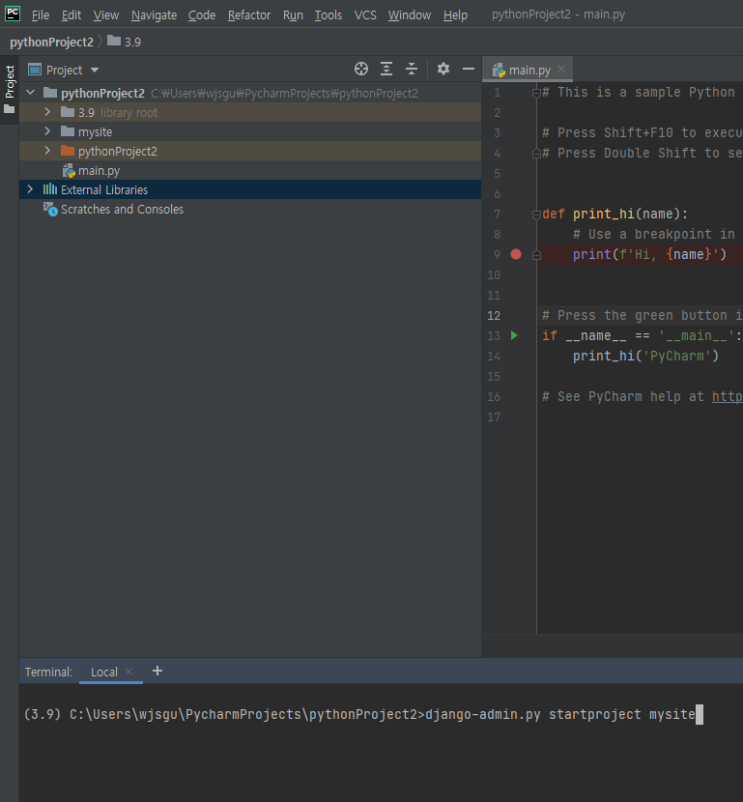This screenshot has height=802, width=743.
Task: Hide the Project panel with minus icon
Action: click(468, 69)
